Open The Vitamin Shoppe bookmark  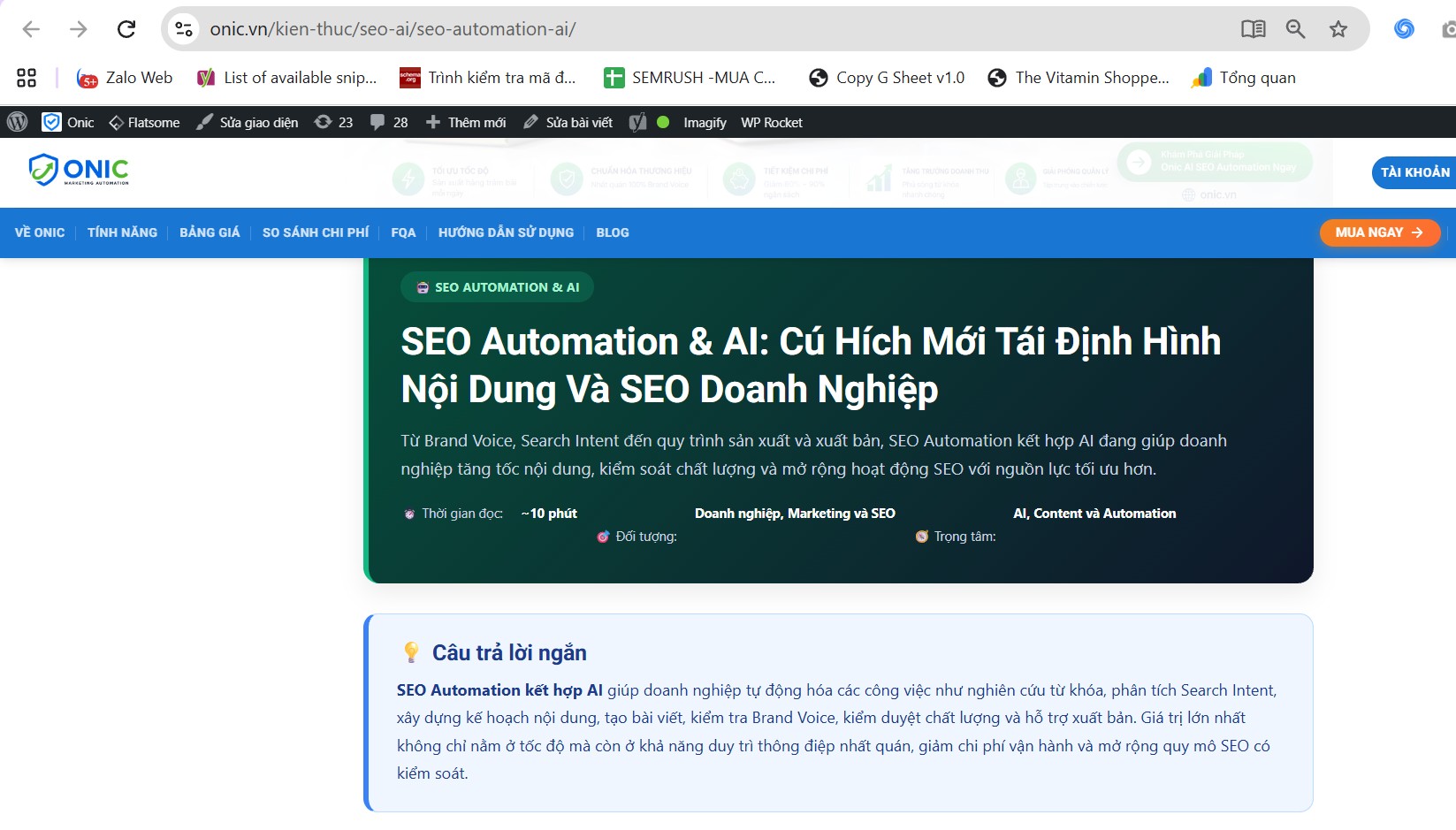coord(1079,78)
